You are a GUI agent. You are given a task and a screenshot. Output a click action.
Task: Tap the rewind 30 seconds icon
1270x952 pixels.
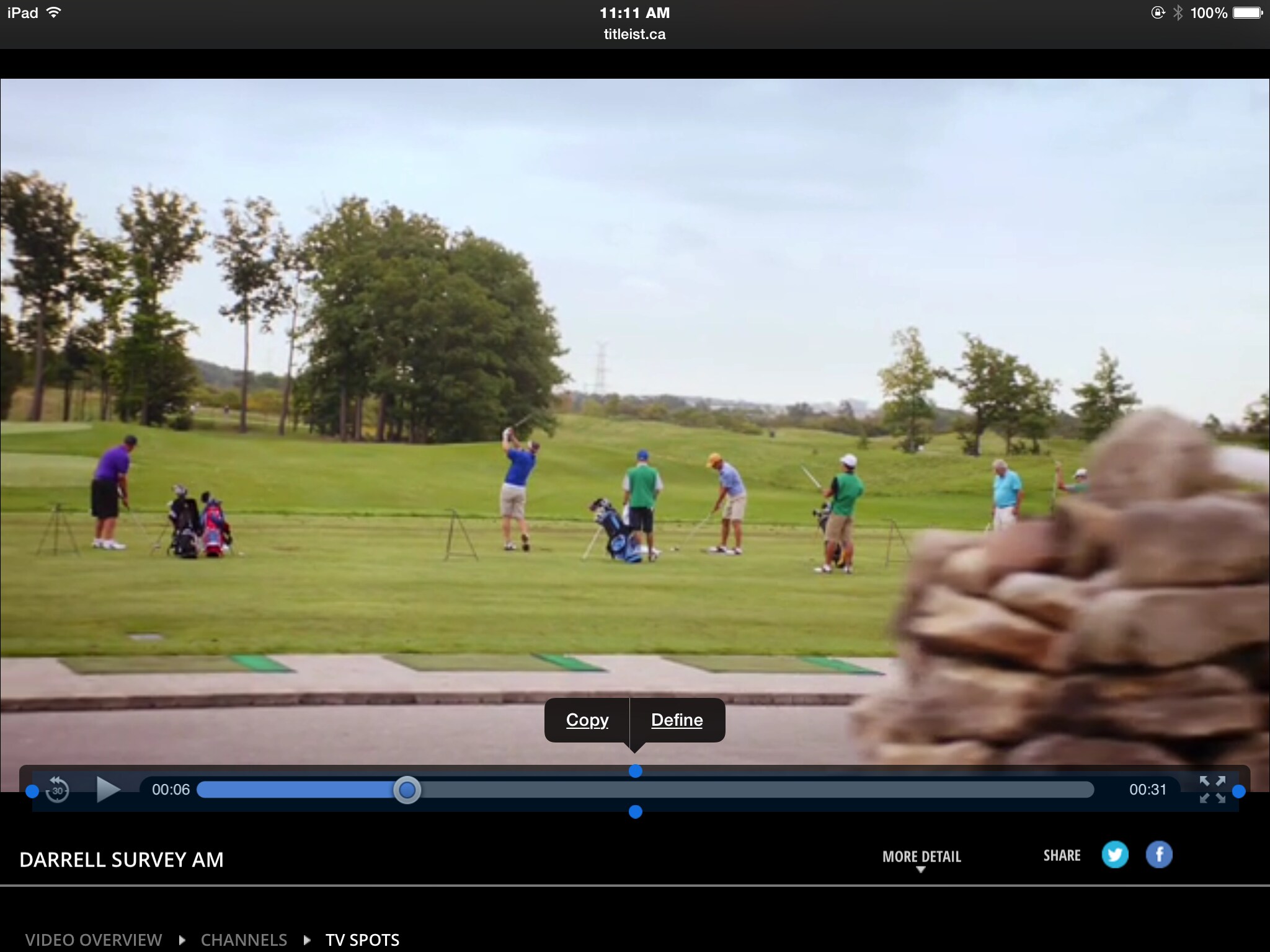click(x=57, y=790)
